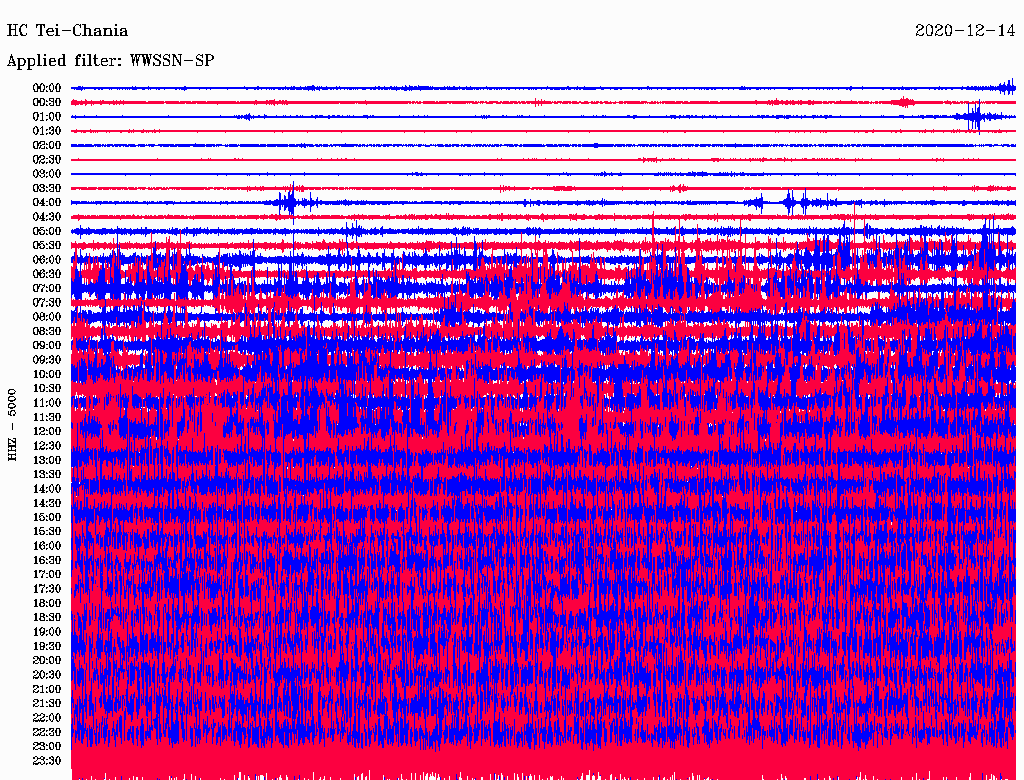The width and height of the screenshot is (1024, 780).
Task: Select the 01:00 time label
Action: pos(47,116)
